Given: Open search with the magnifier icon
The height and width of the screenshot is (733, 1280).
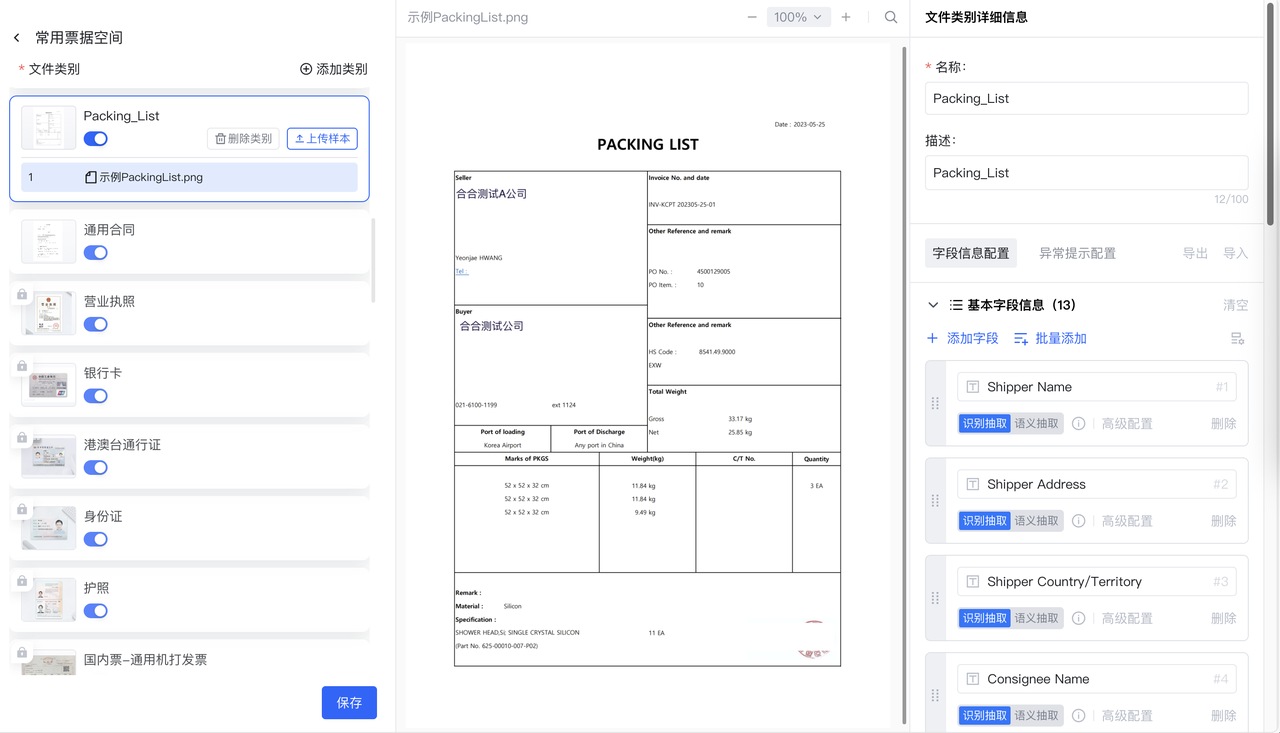Looking at the screenshot, I should pos(890,17).
